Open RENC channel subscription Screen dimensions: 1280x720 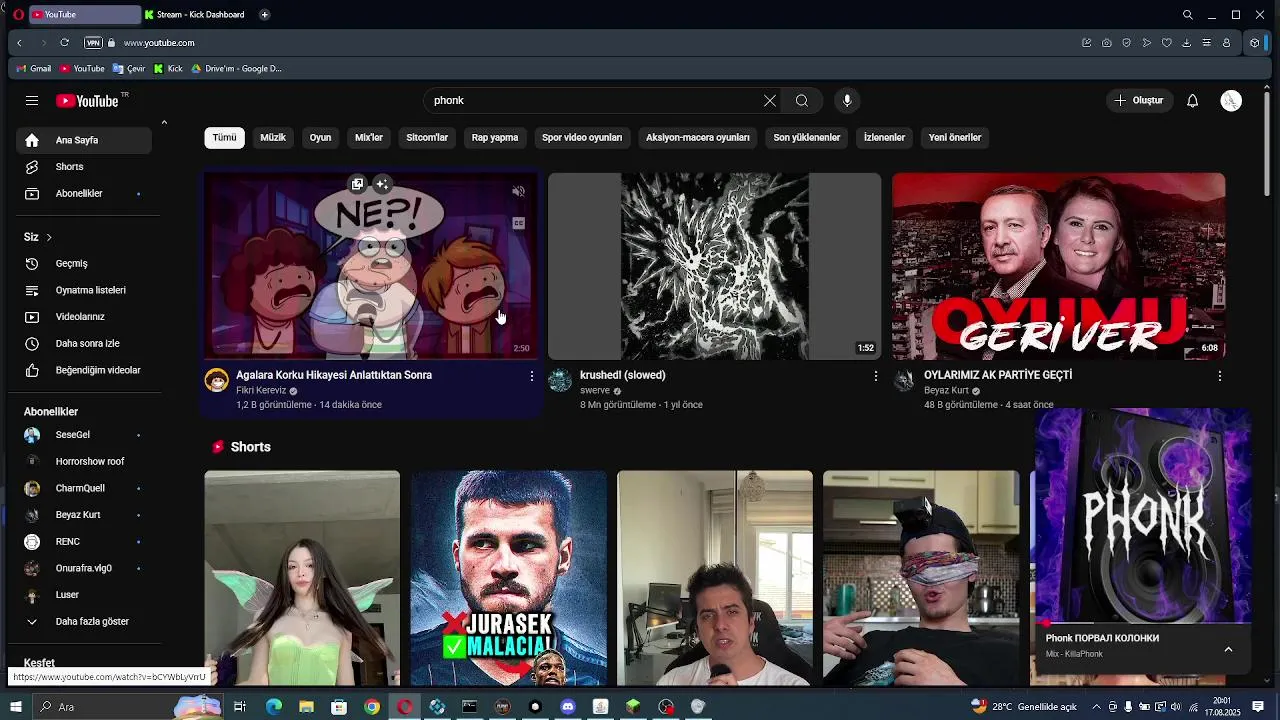coord(84,541)
